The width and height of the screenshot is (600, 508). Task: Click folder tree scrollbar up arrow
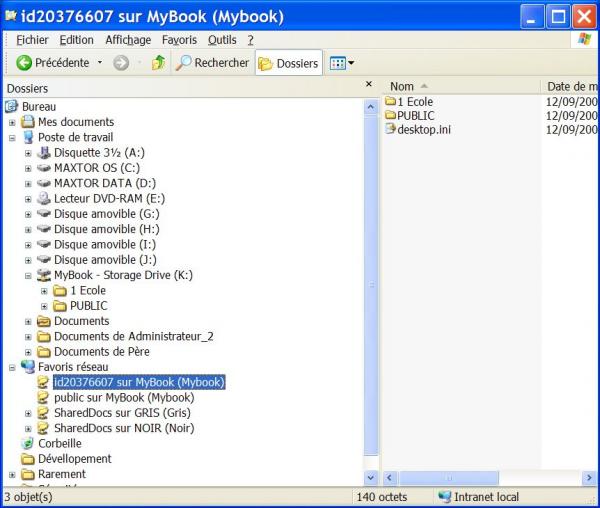[x=371, y=107]
